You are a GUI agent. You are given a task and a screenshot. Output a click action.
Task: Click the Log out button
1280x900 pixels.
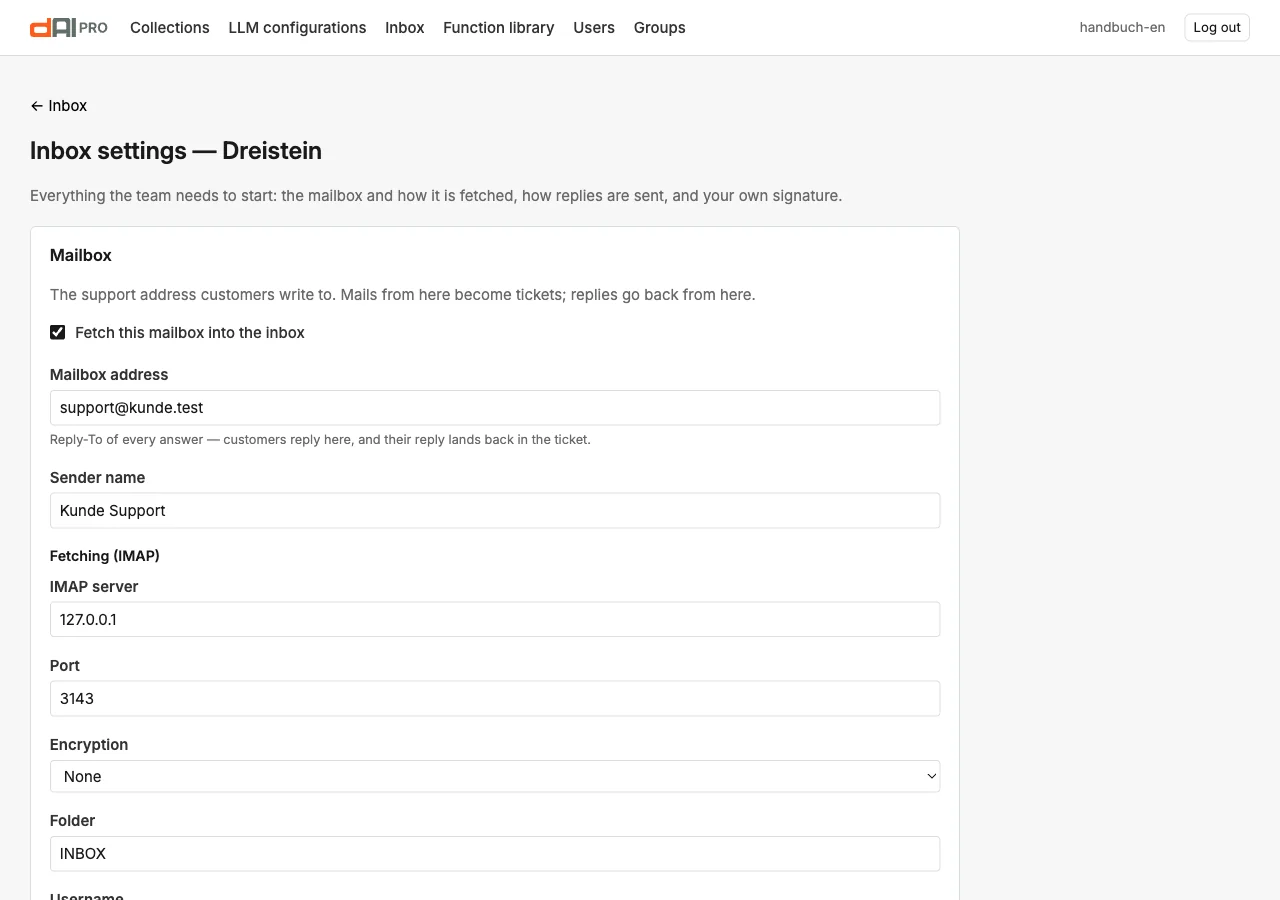pyautogui.click(x=1217, y=28)
